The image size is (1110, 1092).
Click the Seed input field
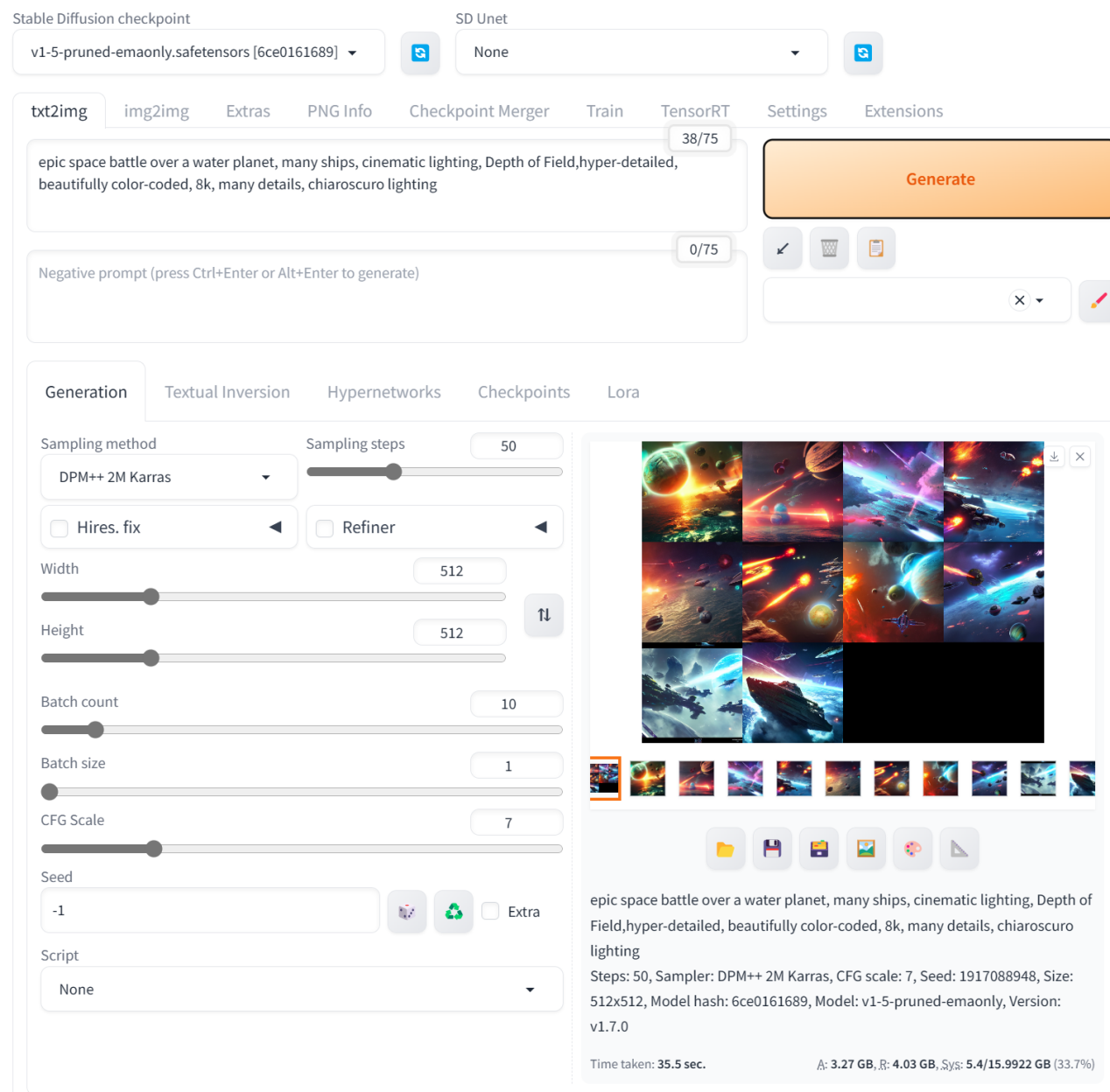click(210, 911)
